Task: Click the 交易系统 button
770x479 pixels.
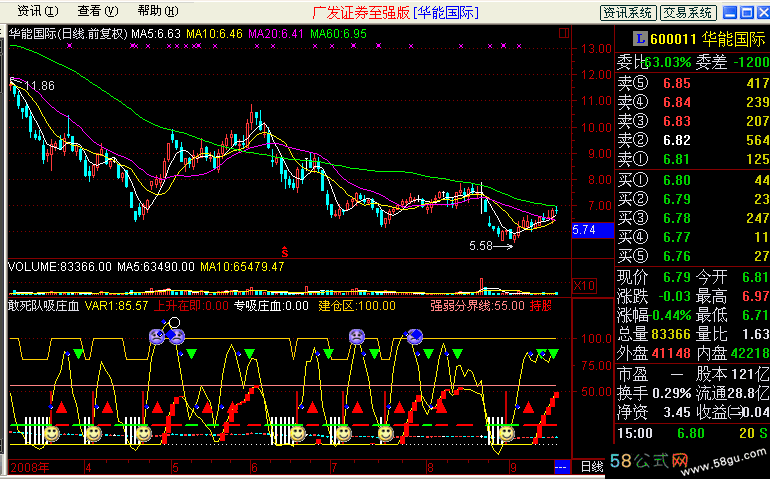Action: coord(688,13)
